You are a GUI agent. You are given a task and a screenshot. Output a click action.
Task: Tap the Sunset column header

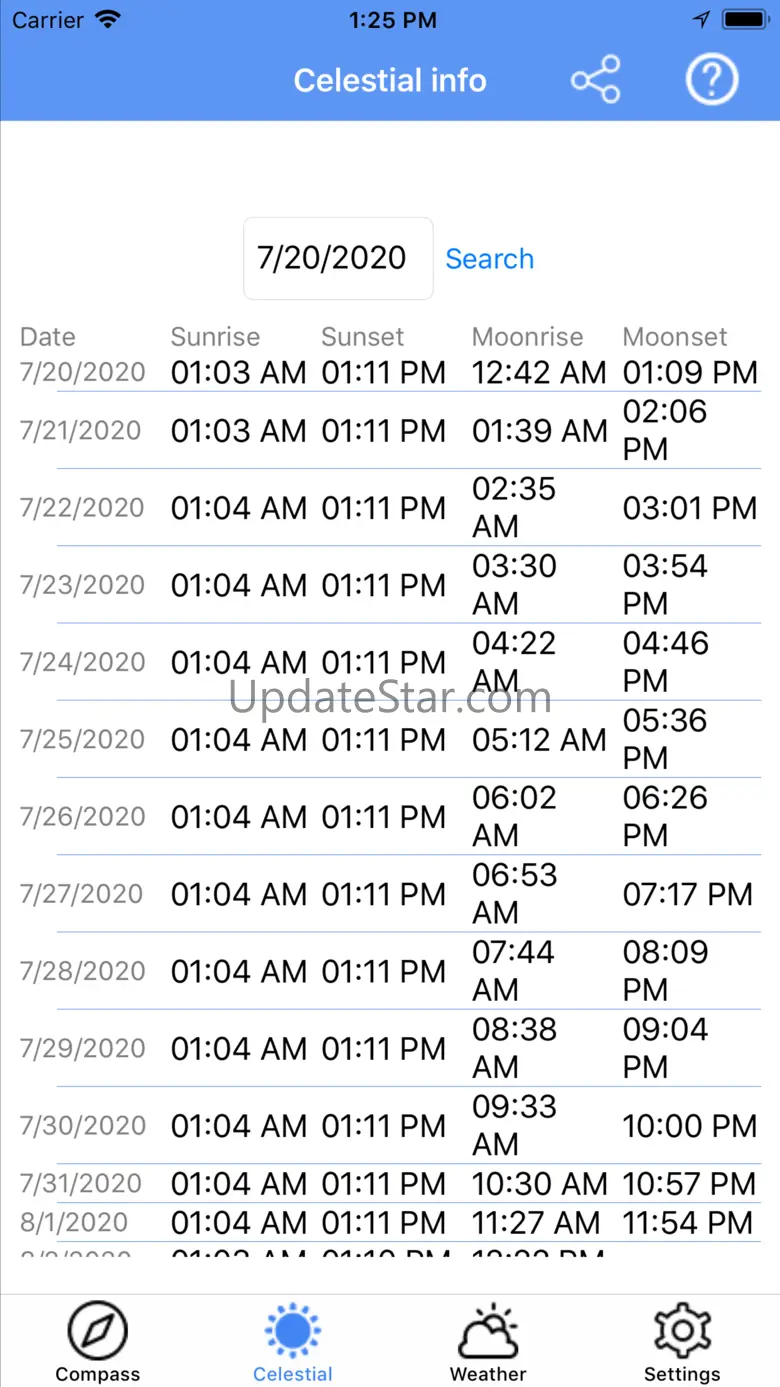(363, 337)
